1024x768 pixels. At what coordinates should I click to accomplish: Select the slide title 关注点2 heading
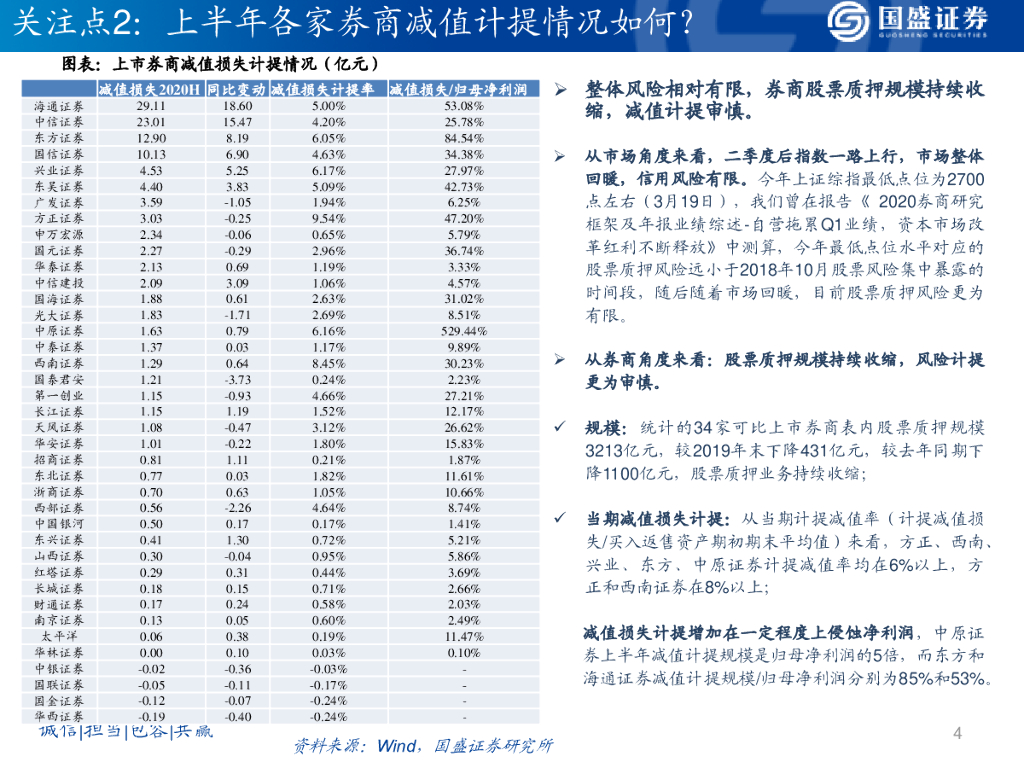click(x=353, y=22)
